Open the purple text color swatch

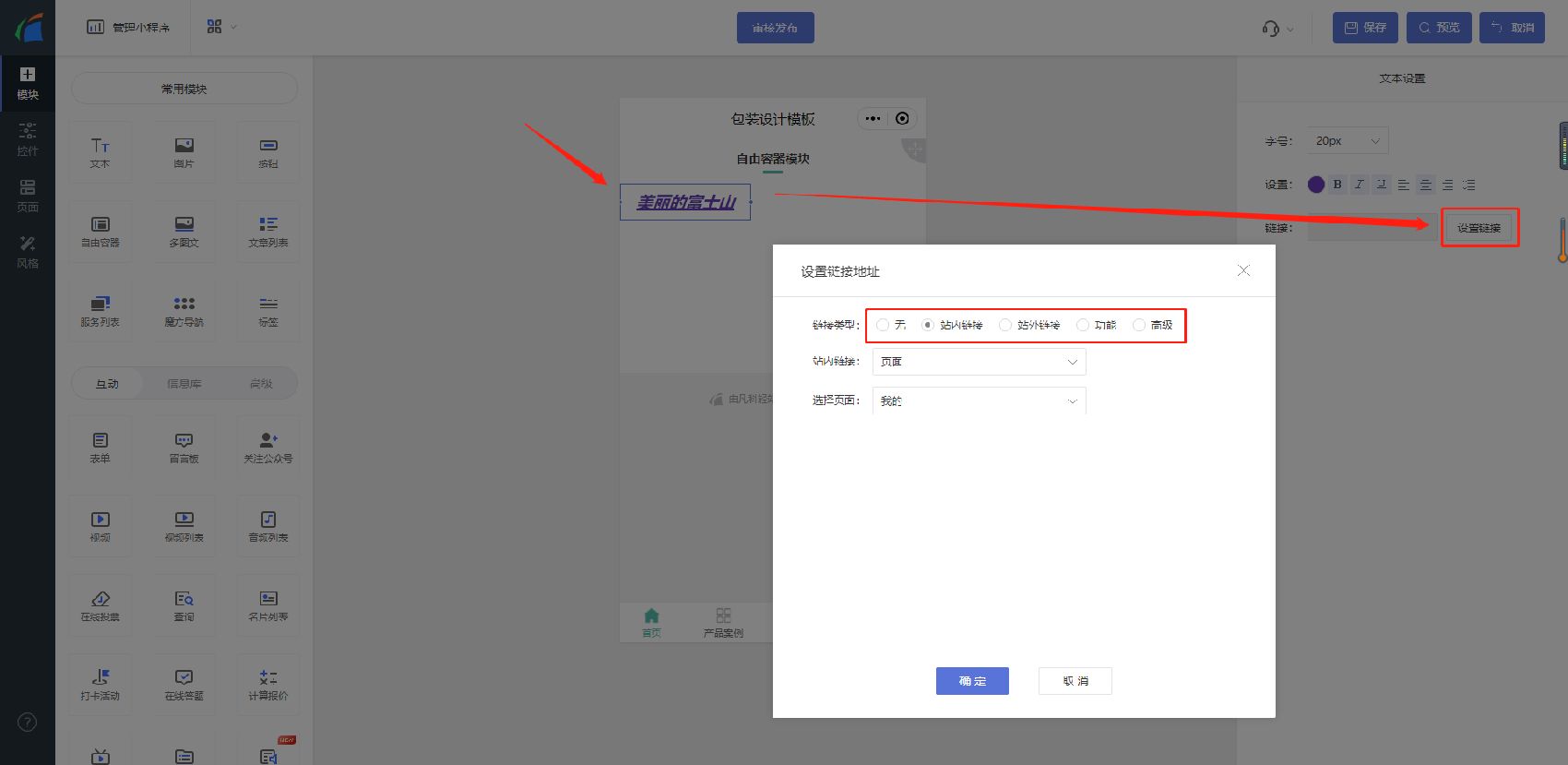[1316, 185]
